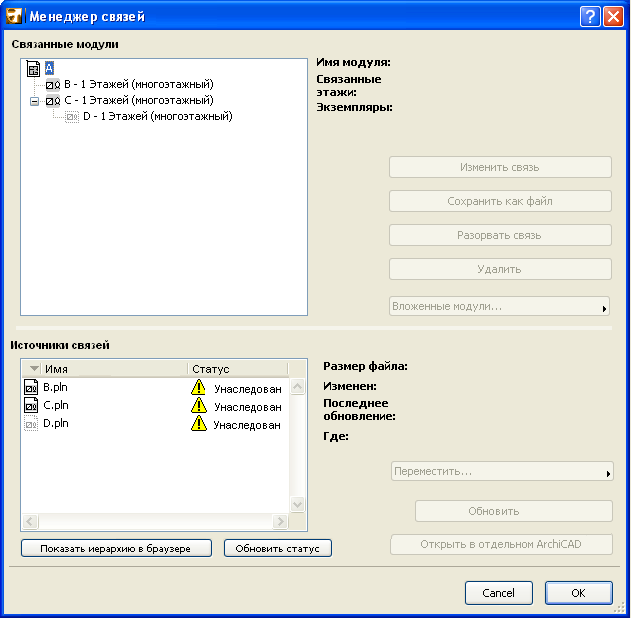Click the project file icon beside A

33,69
